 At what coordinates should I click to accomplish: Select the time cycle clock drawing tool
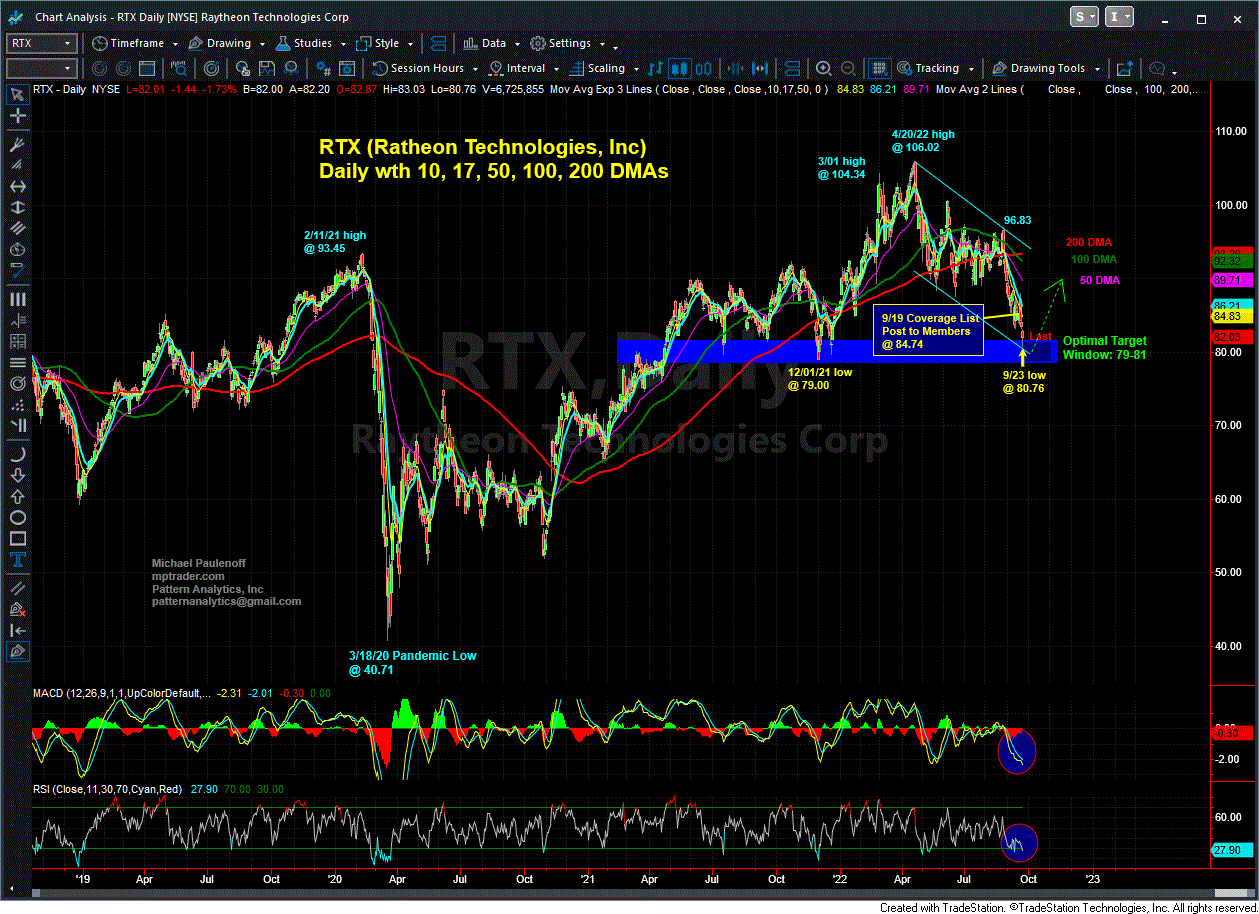[17, 249]
